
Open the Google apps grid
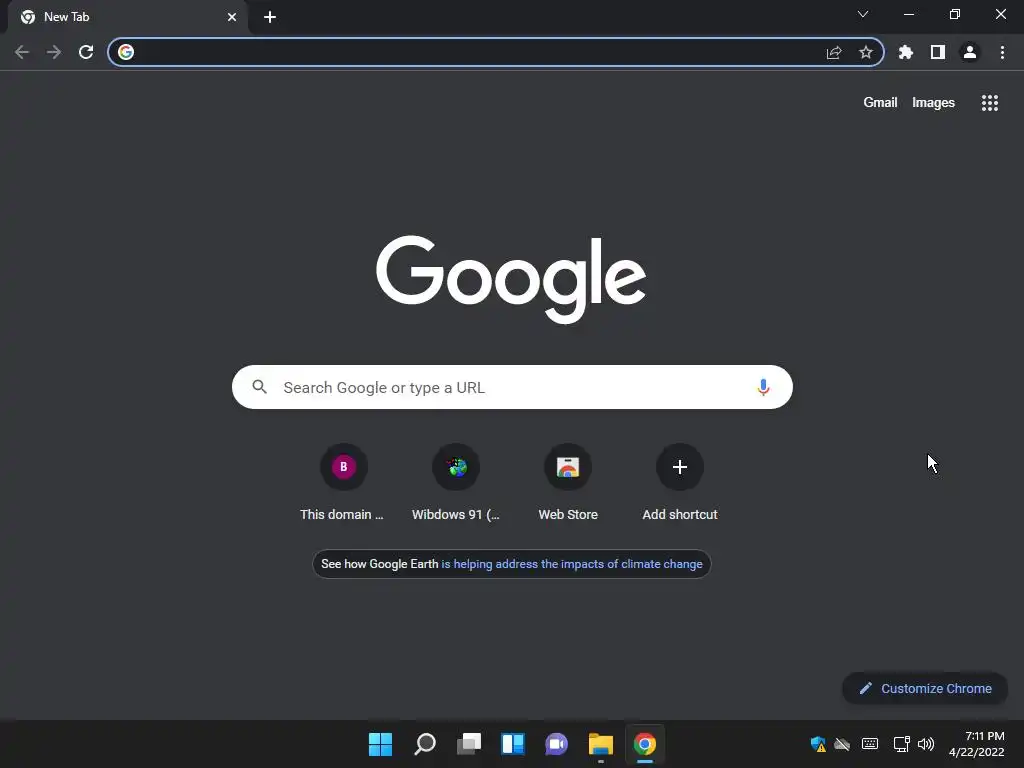pos(989,103)
